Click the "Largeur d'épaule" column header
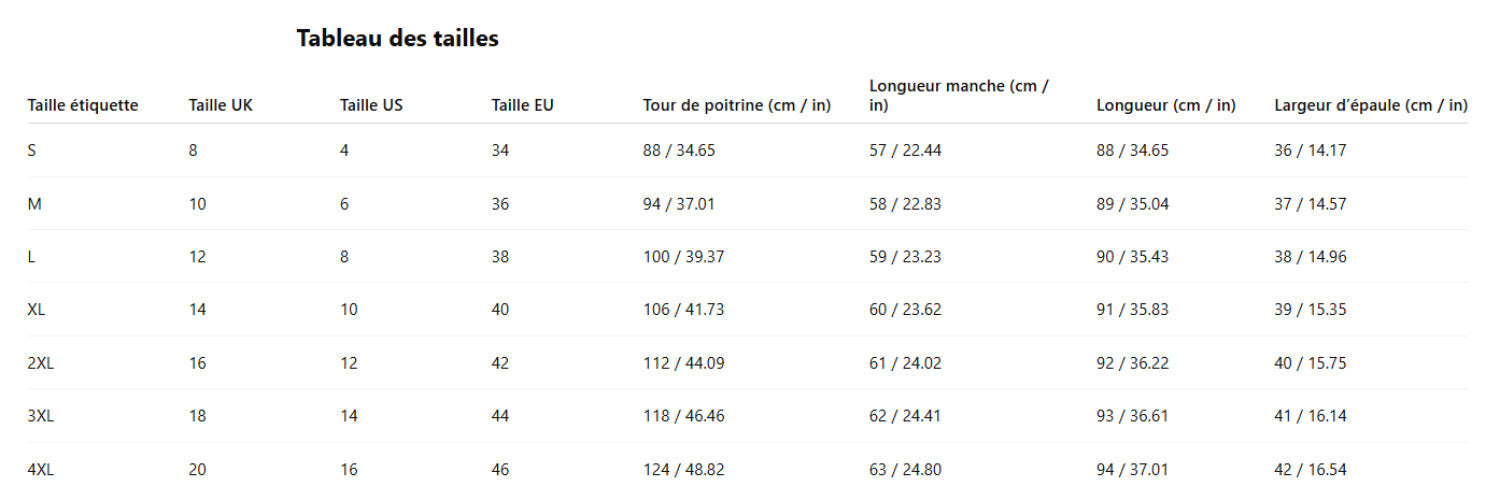The width and height of the screenshot is (1500, 501). (1370, 105)
